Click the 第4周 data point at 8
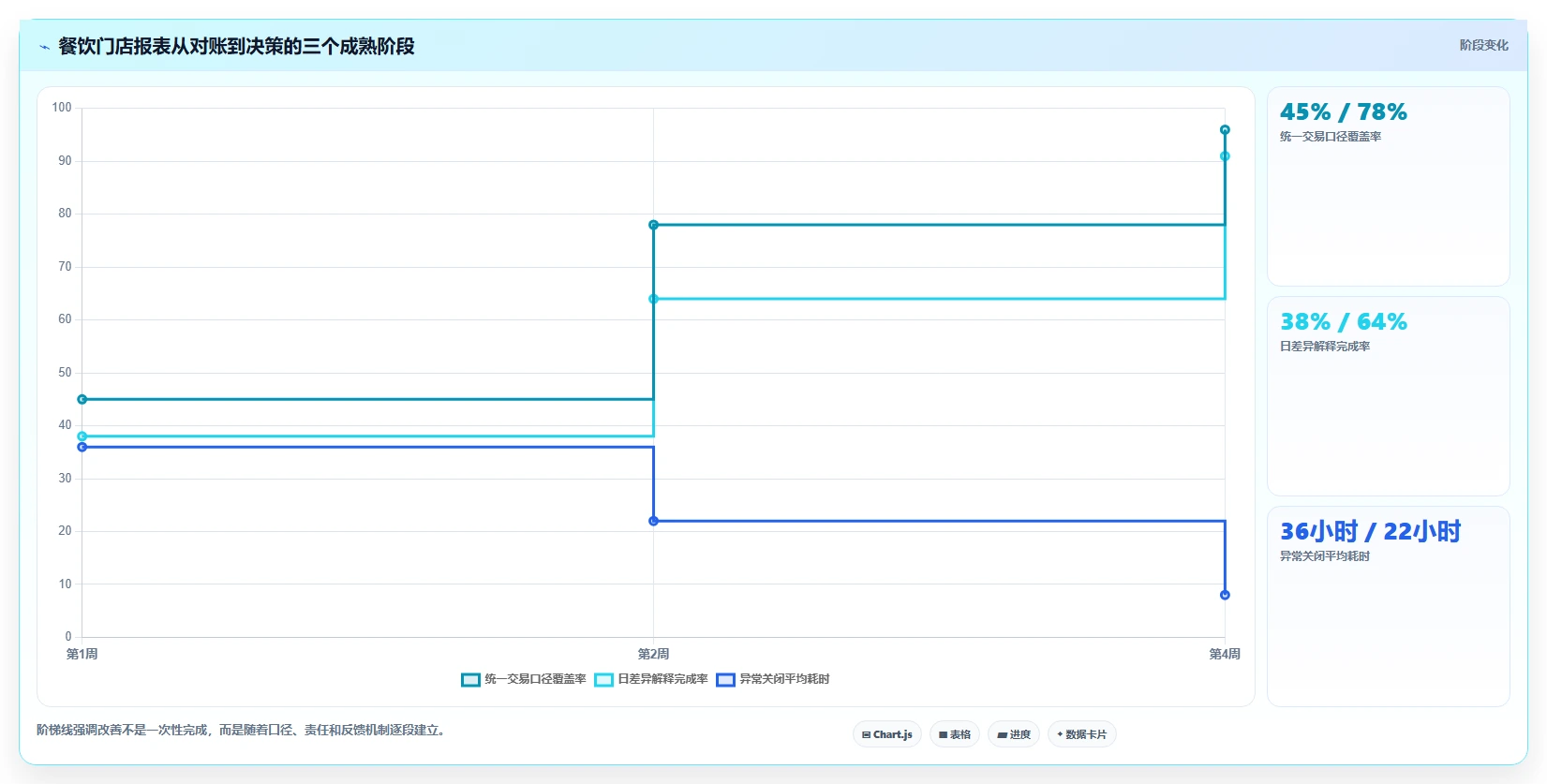Screen dimensions: 1547x784 pos(1225,595)
